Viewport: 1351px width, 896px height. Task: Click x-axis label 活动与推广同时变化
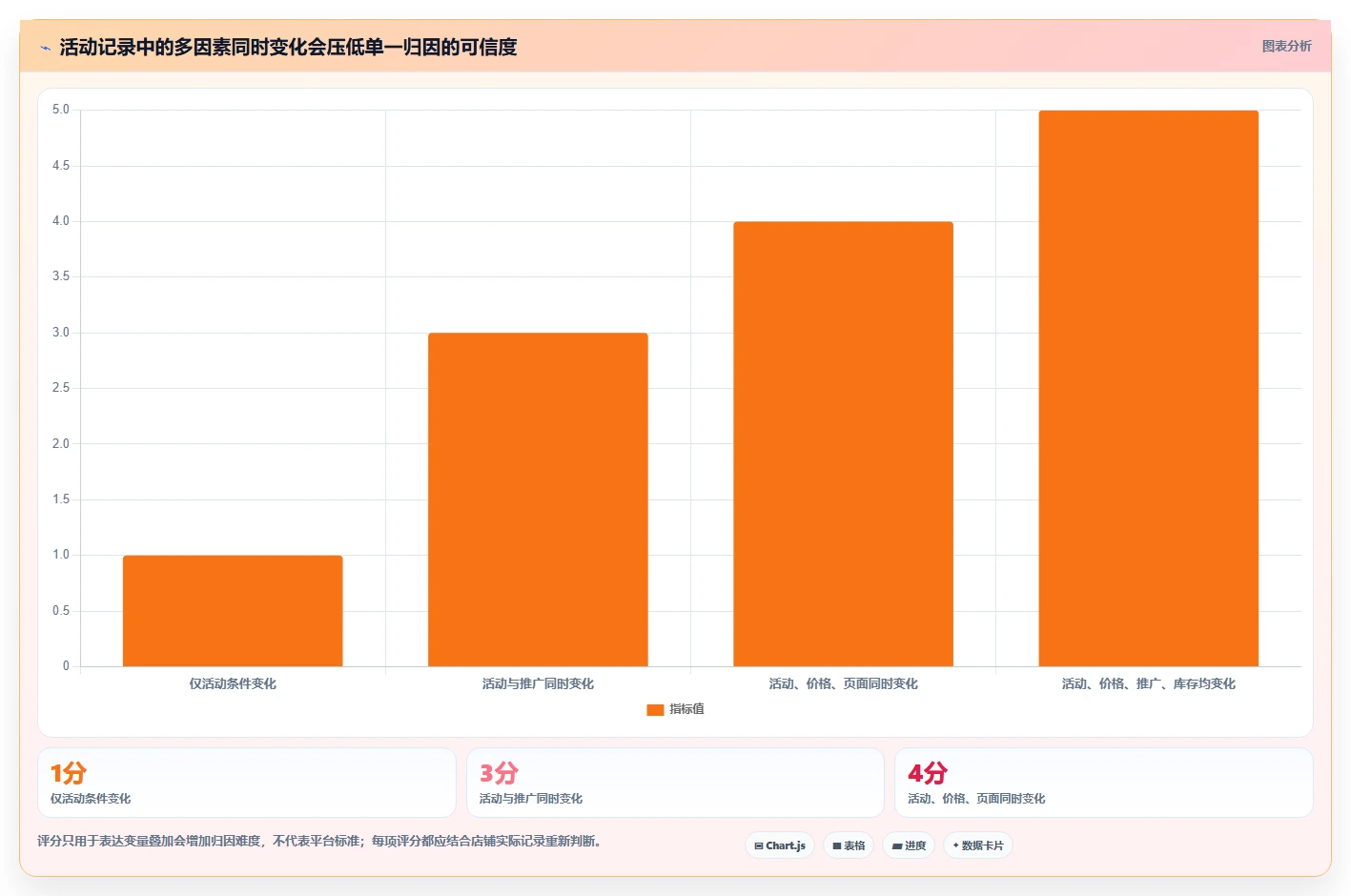pos(538,683)
